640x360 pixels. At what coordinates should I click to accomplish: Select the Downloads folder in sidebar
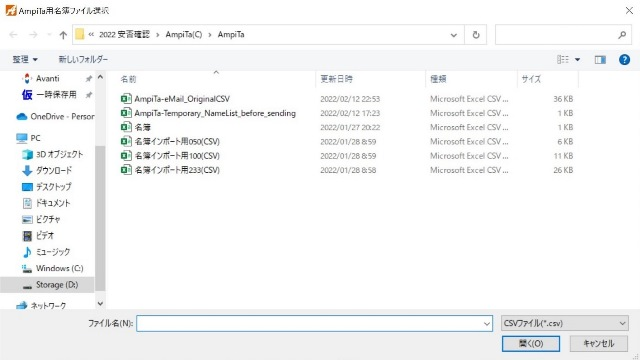click(47, 170)
